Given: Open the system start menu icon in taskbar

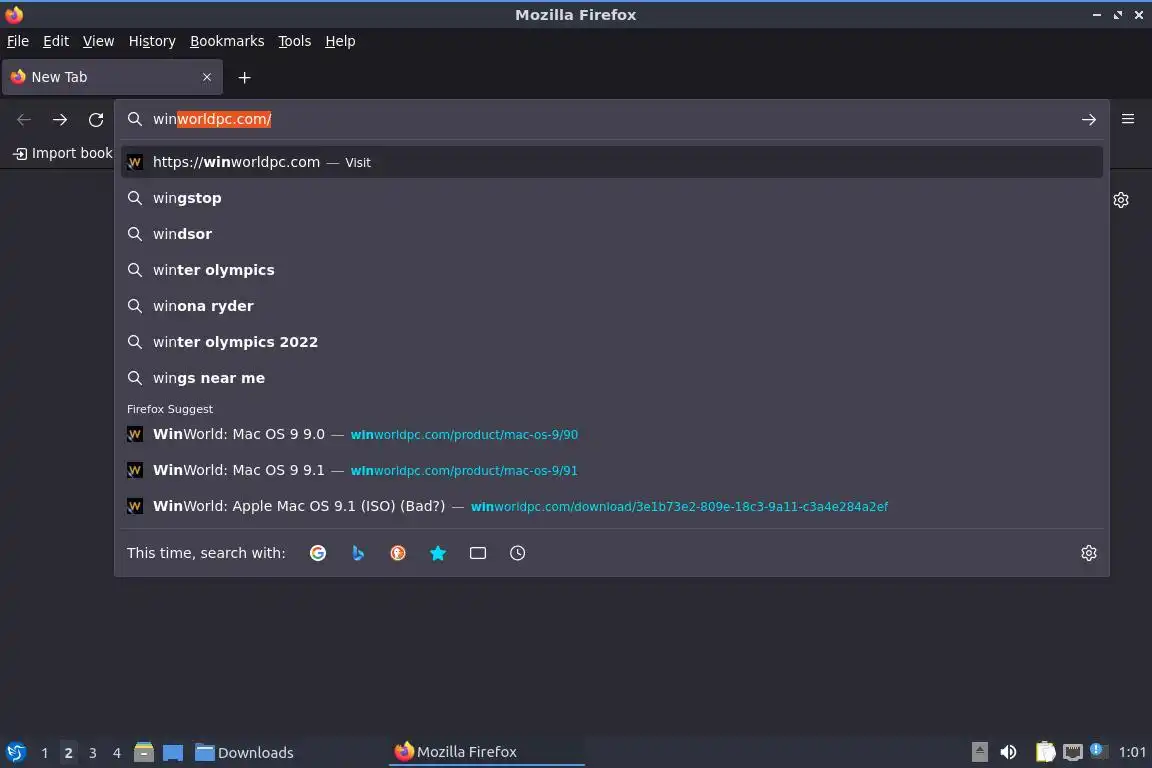Looking at the screenshot, I should pyautogui.click(x=15, y=752).
